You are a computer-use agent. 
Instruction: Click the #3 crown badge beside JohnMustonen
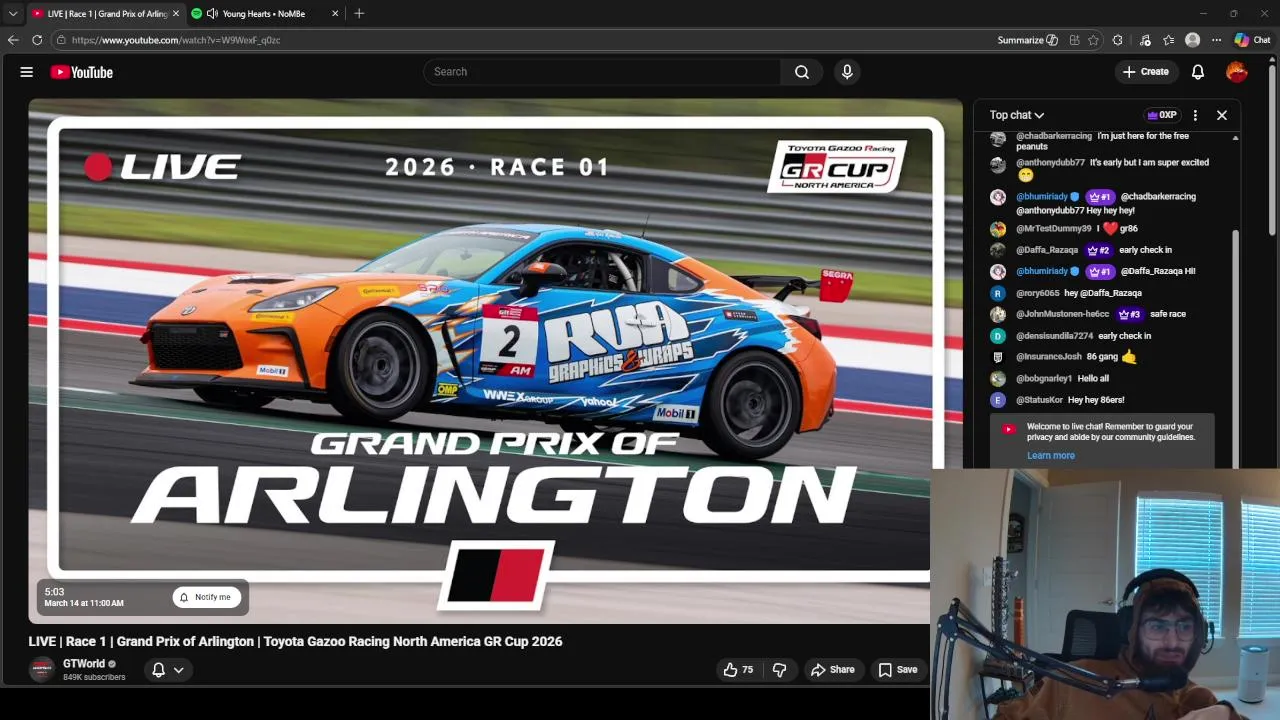tap(1129, 314)
